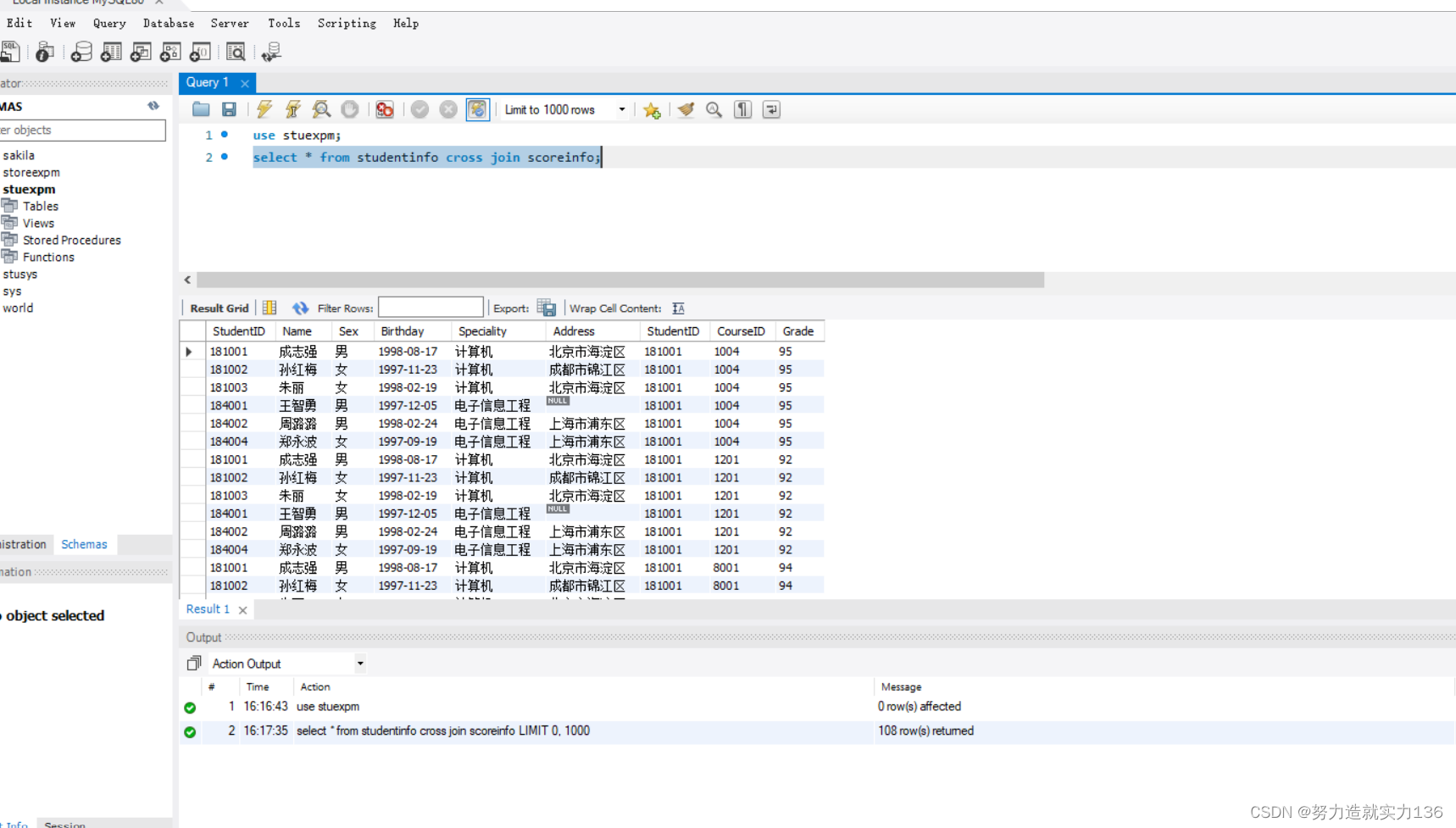Execute the query with the lightning icon
The height and width of the screenshot is (828, 1456).
(264, 109)
